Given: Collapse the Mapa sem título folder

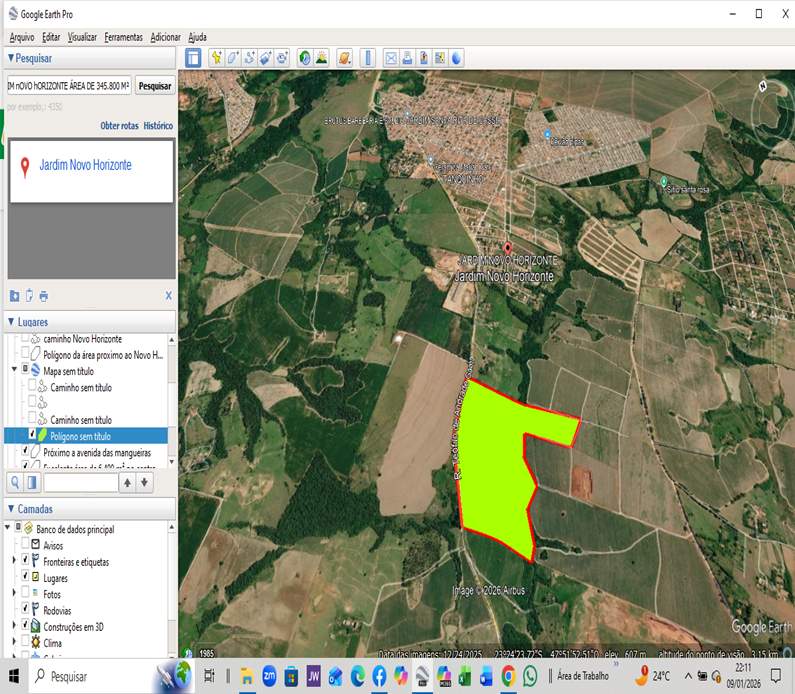Looking at the screenshot, I should (12, 371).
